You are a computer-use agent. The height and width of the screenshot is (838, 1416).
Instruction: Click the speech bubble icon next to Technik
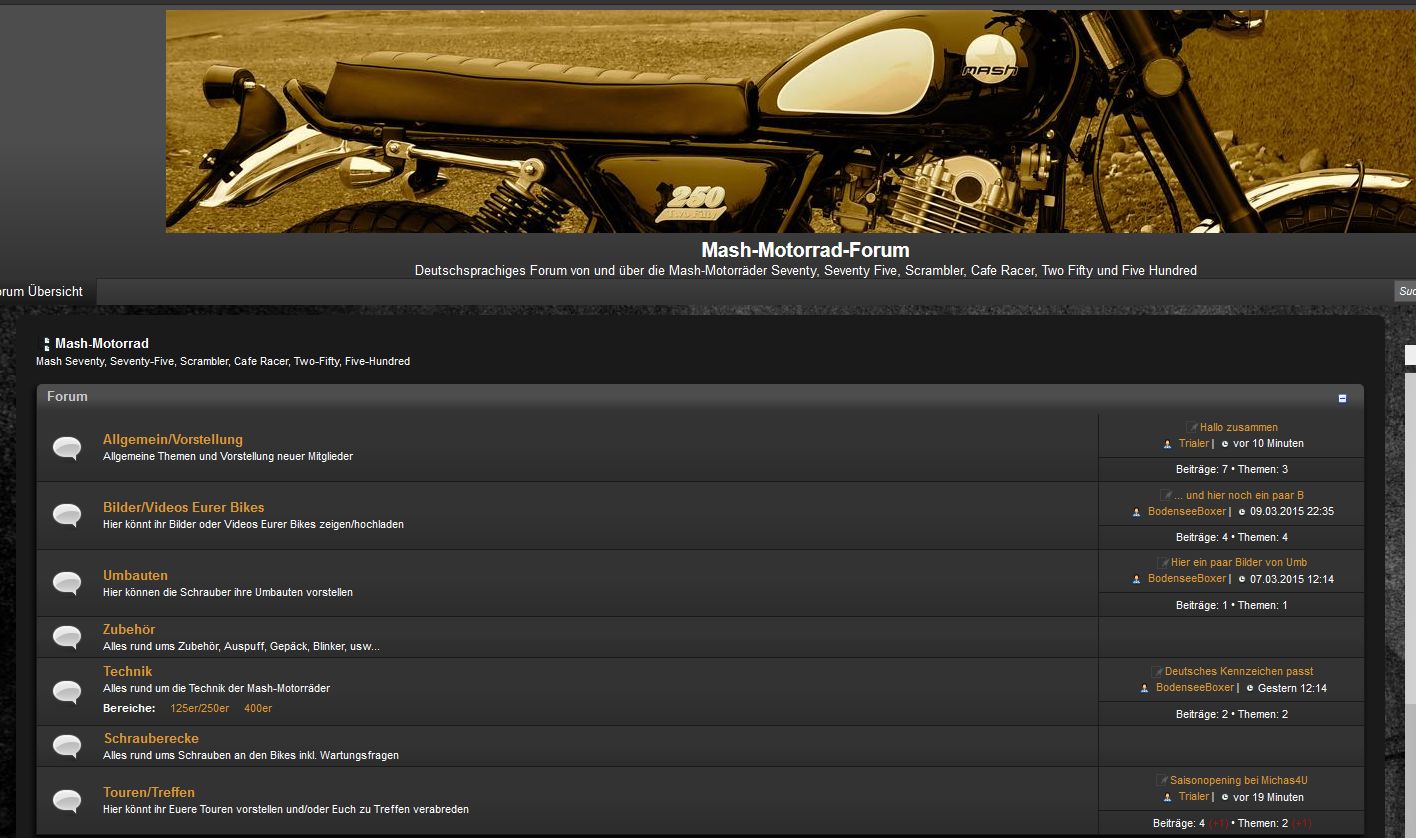point(67,691)
